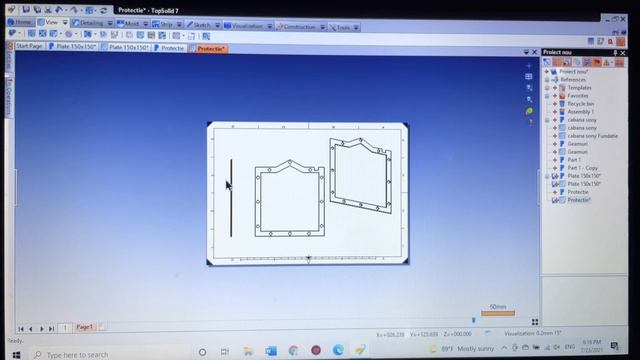640x360 pixels.
Task: Expand the Part 1 - Copy node
Action: click(555, 168)
